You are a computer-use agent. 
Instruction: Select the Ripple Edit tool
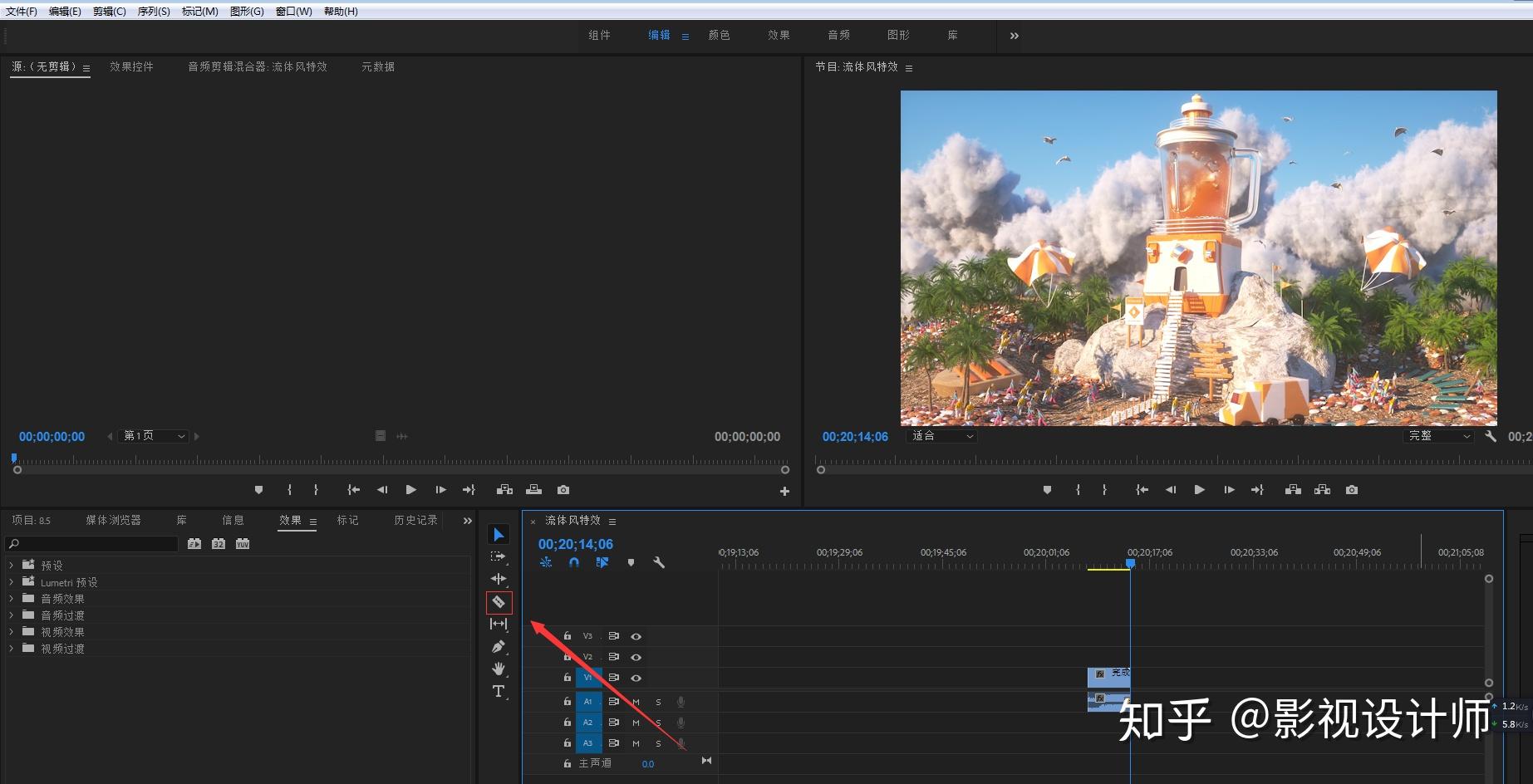[x=499, y=579]
